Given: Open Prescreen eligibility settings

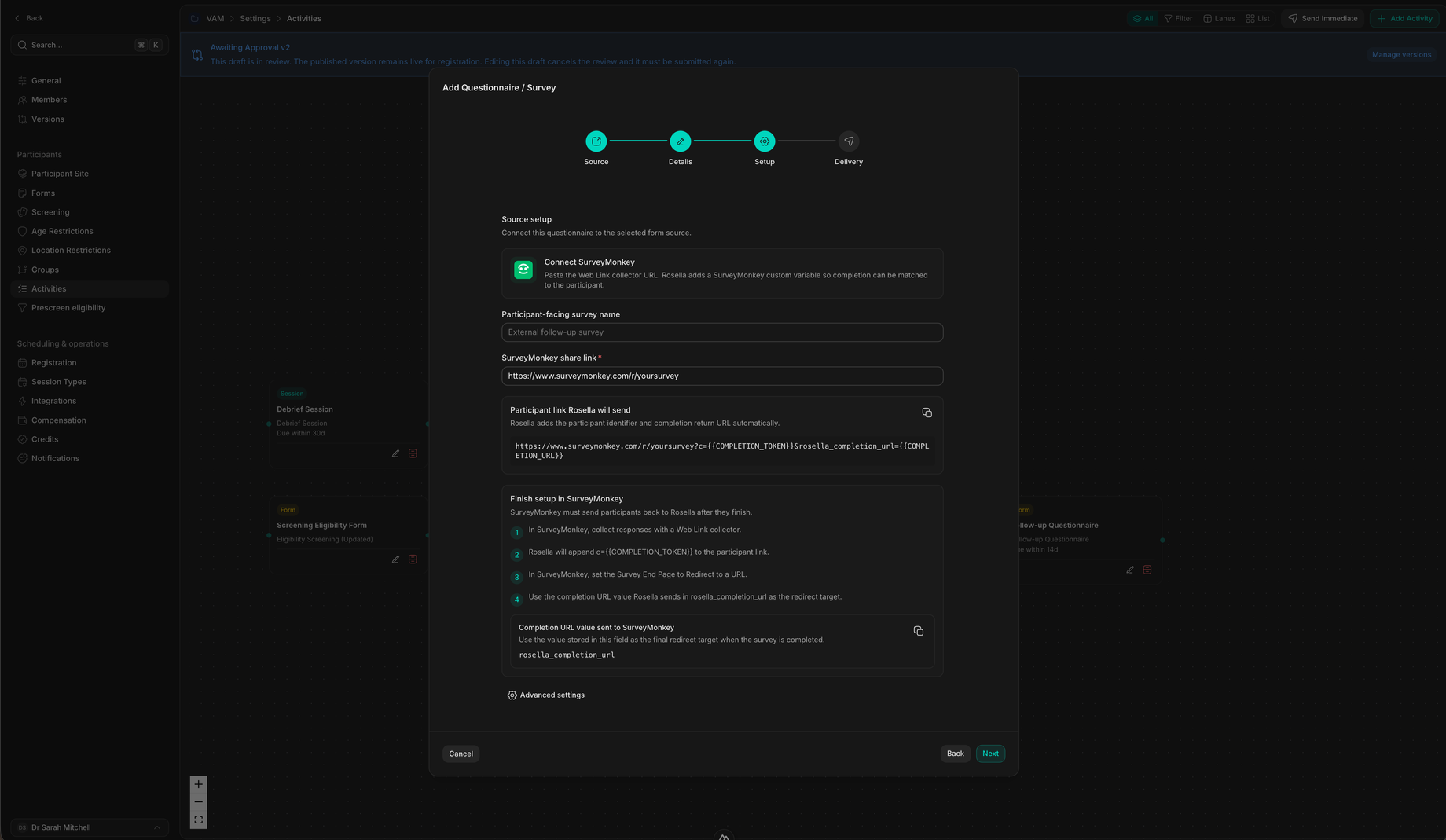Looking at the screenshot, I should coord(90,308).
